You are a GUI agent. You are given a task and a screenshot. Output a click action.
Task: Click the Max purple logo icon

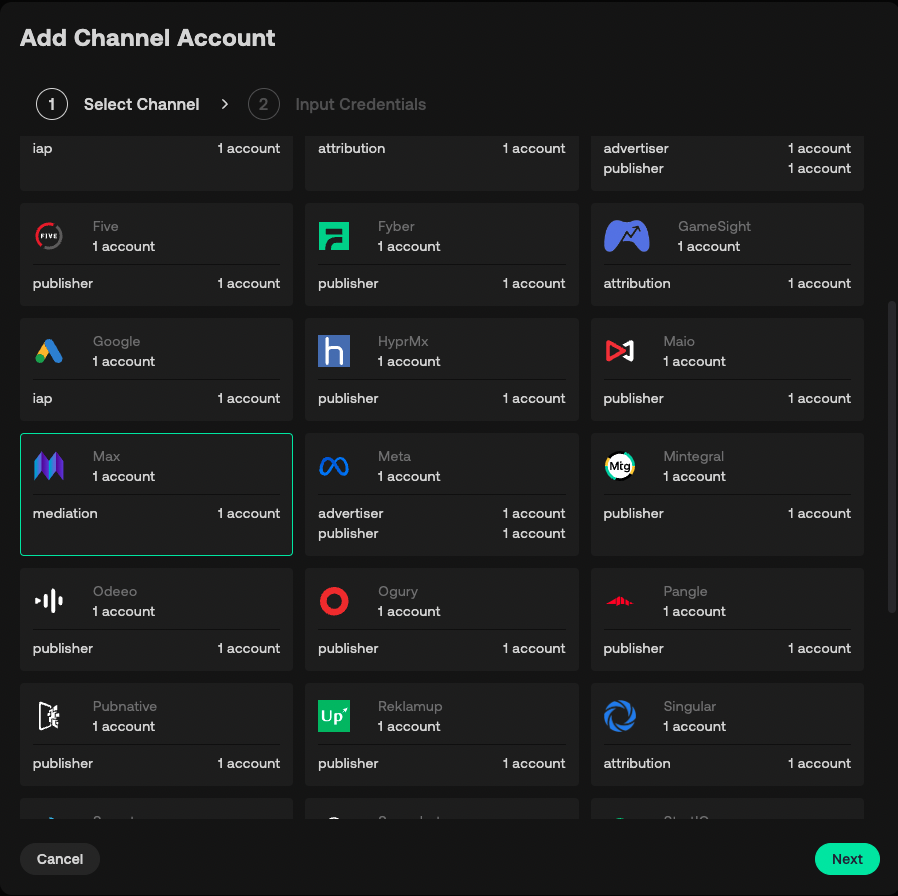(49, 466)
